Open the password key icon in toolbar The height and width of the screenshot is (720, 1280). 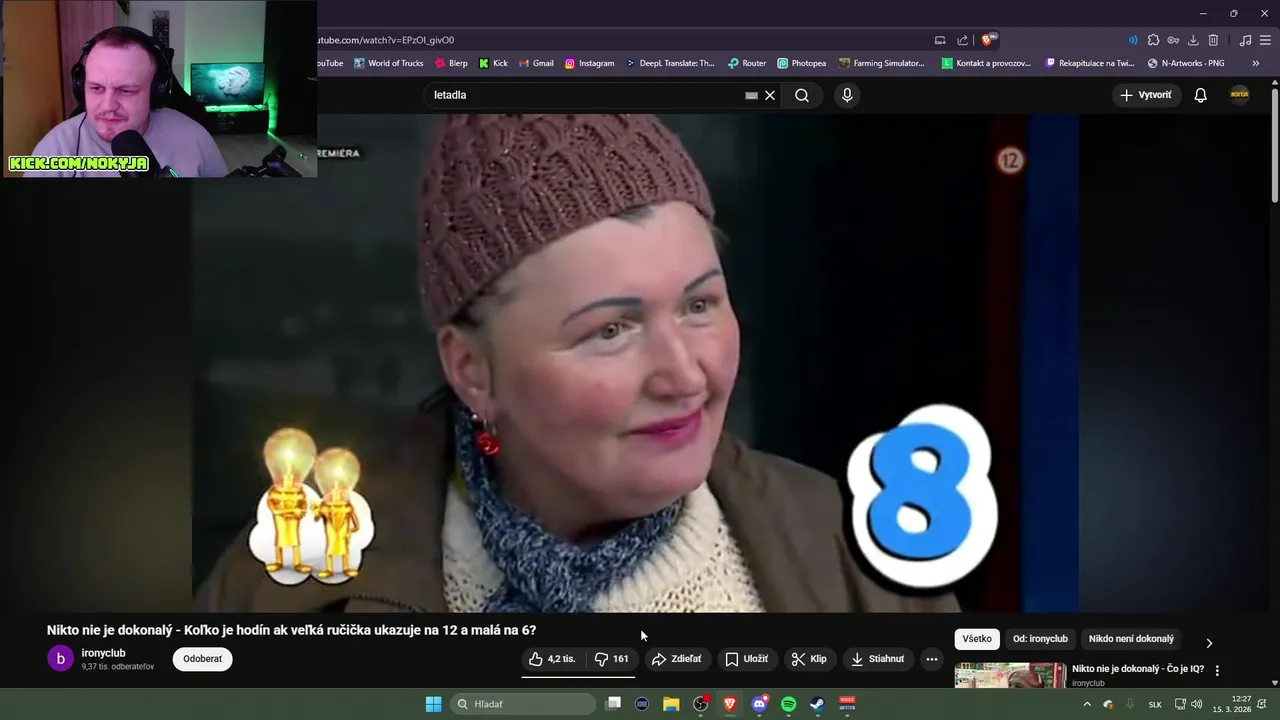click(1173, 40)
